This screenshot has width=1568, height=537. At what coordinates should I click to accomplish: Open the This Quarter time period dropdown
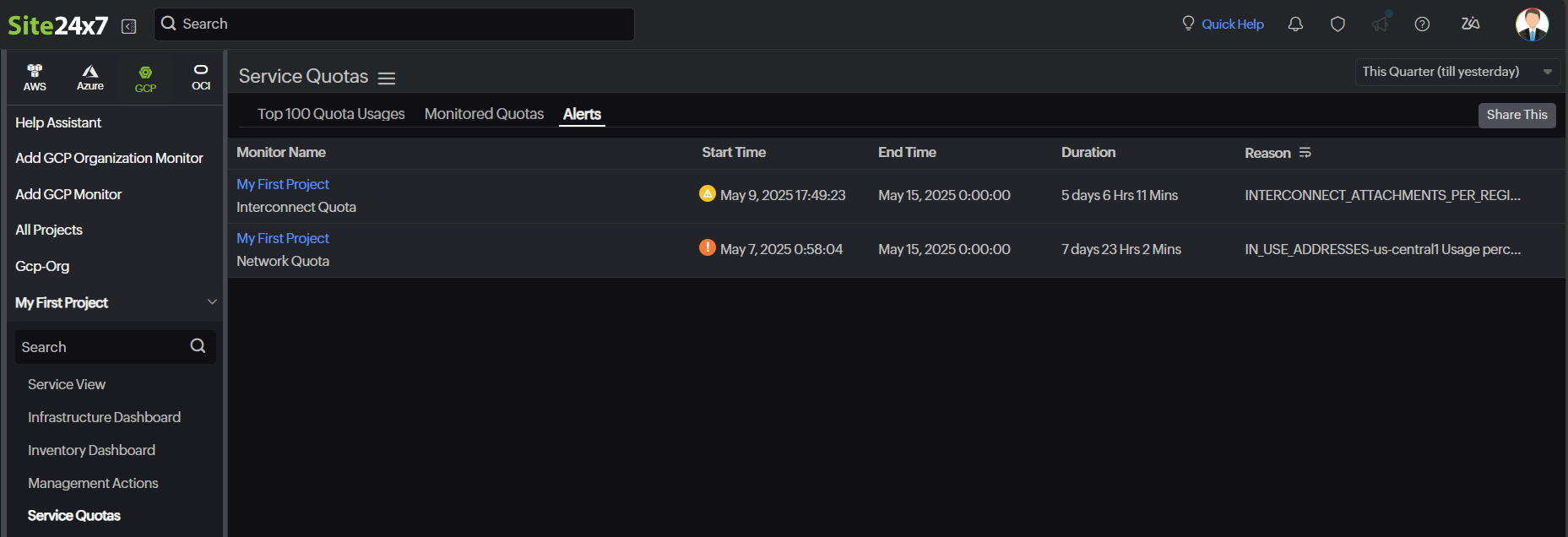(1457, 72)
